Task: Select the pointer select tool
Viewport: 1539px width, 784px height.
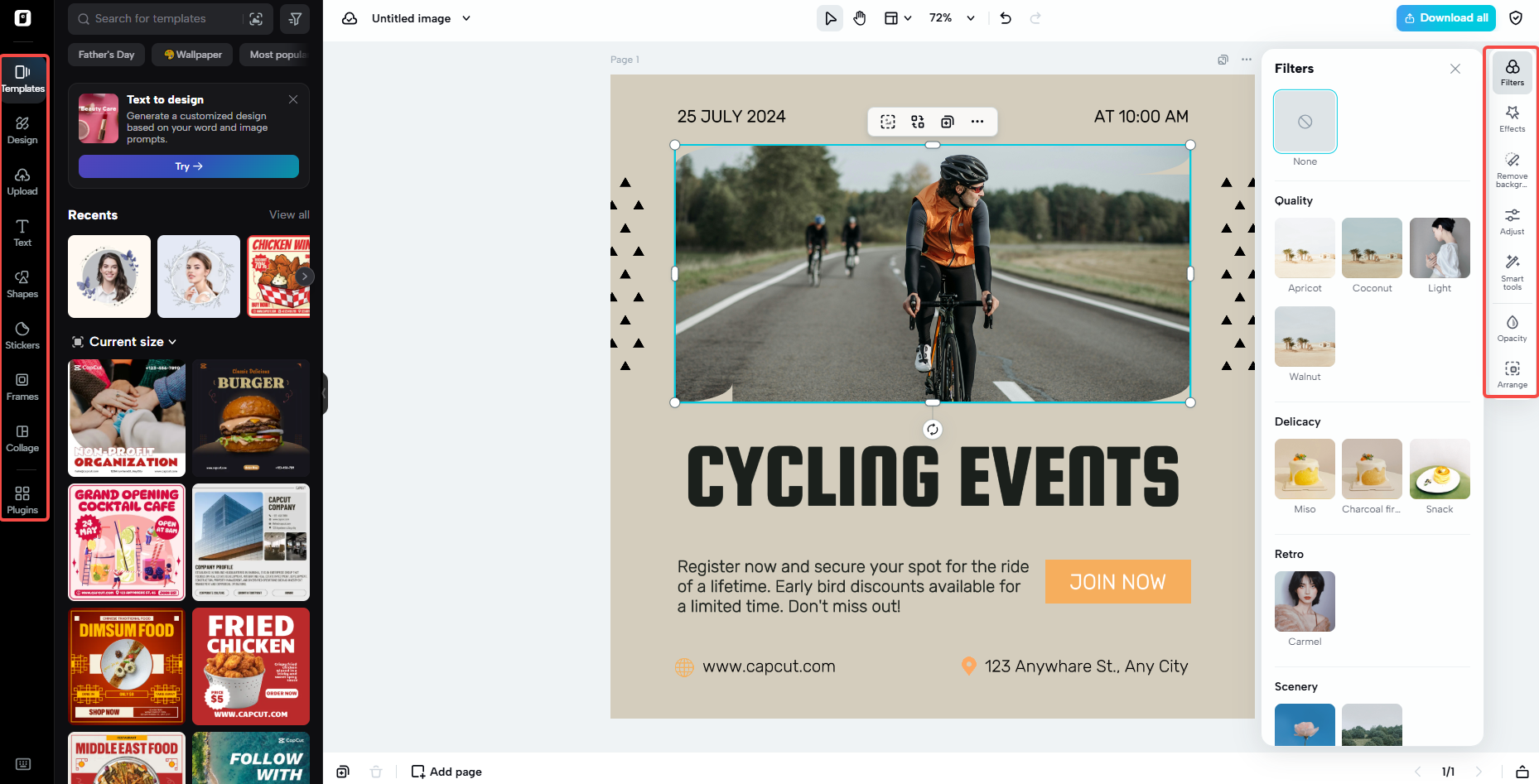Action: [830, 18]
